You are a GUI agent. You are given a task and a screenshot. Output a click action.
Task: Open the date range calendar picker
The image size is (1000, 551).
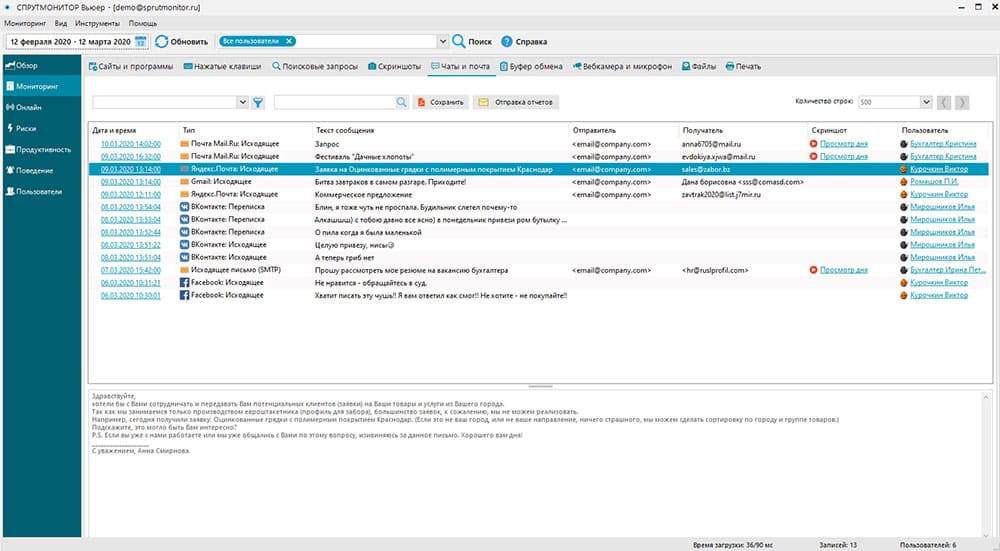click(x=140, y=41)
